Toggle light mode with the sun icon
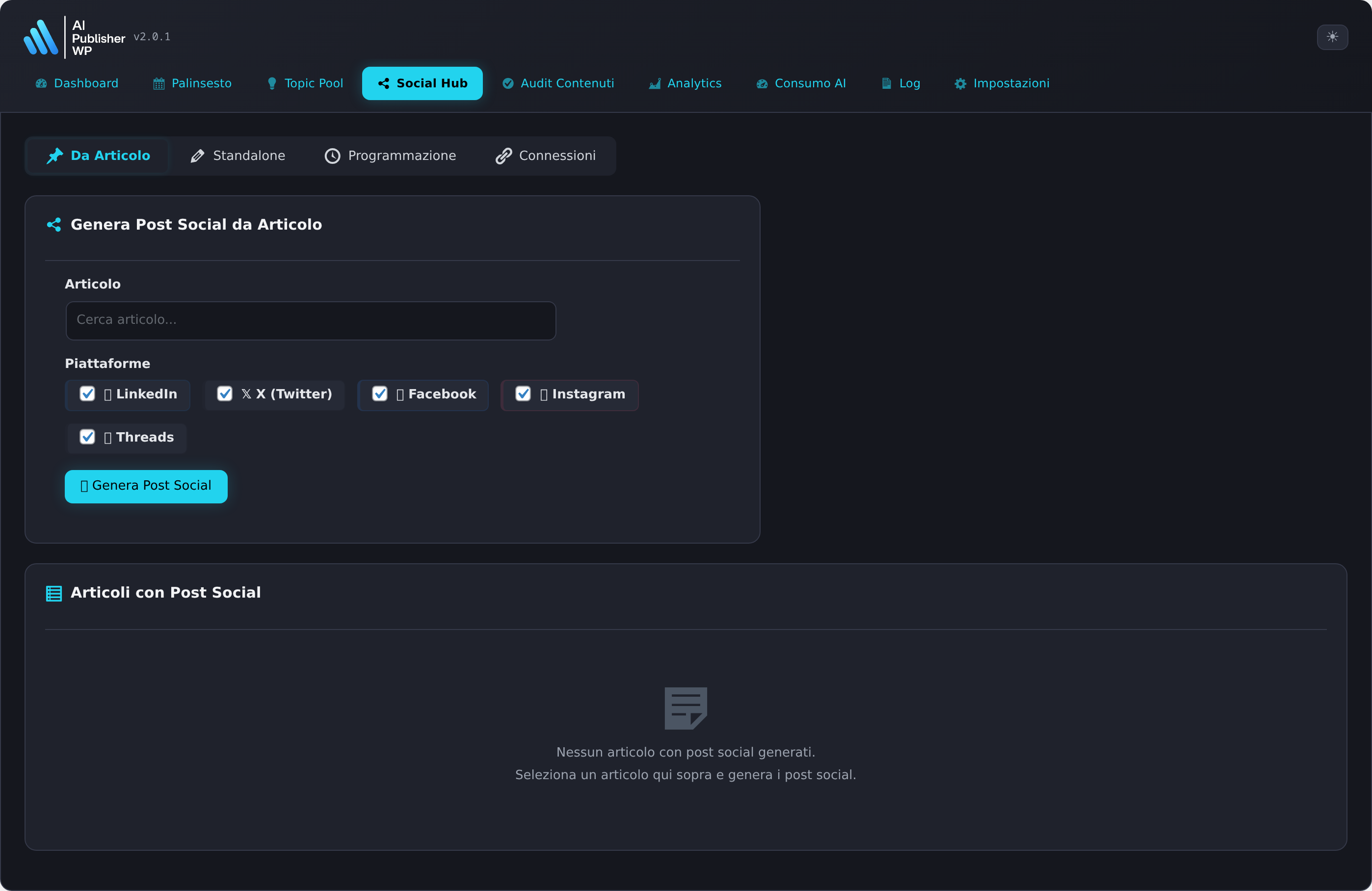 [x=1333, y=37]
